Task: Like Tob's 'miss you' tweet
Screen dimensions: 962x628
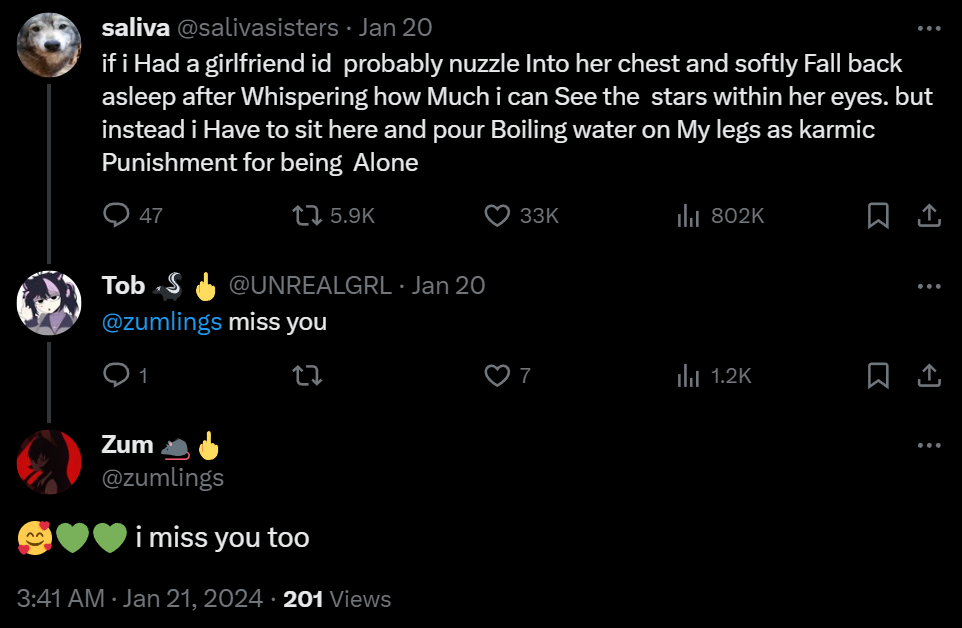Action: tap(497, 375)
